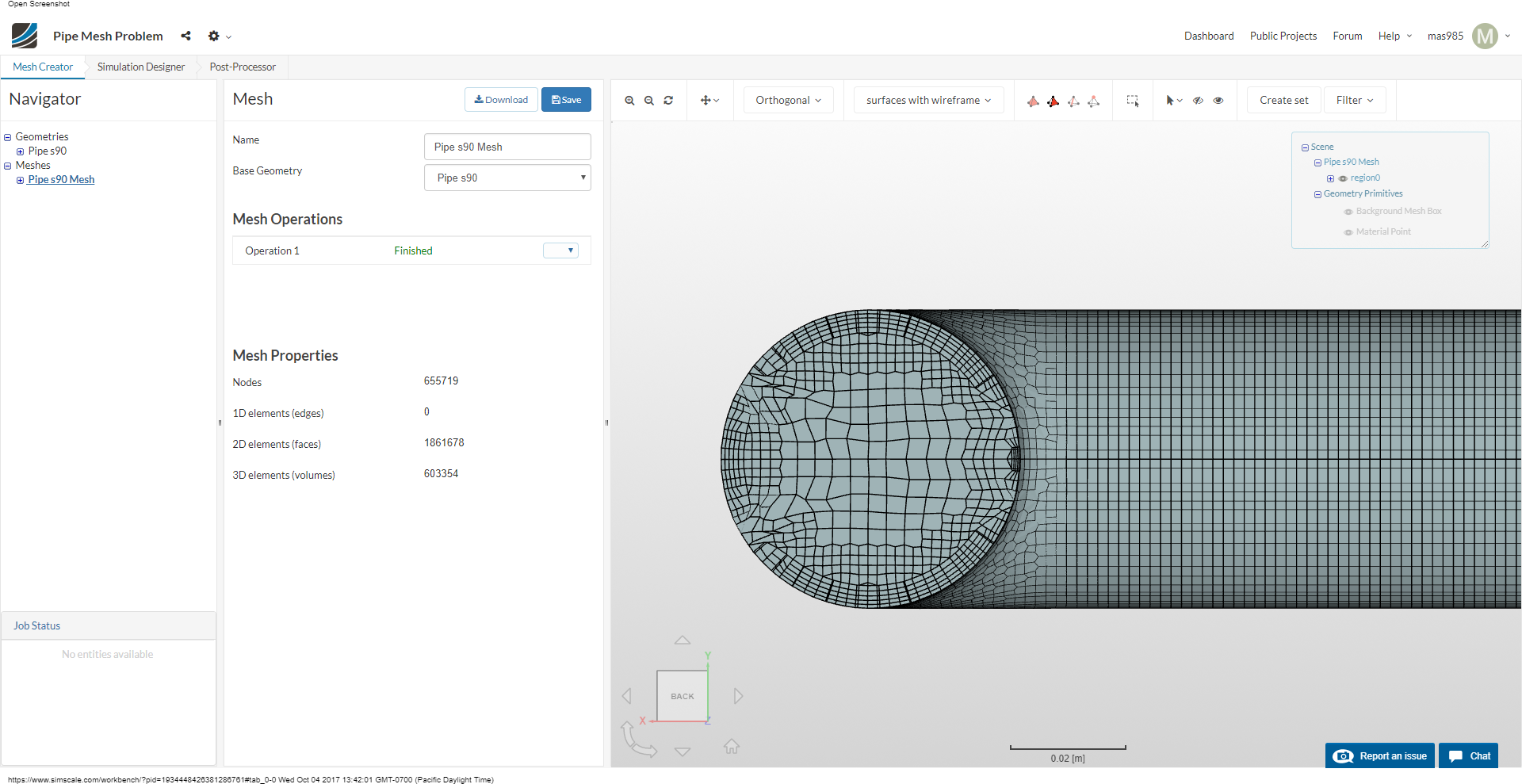Open Public Projects link
The image size is (1522, 784).
pyautogui.click(x=1283, y=36)
